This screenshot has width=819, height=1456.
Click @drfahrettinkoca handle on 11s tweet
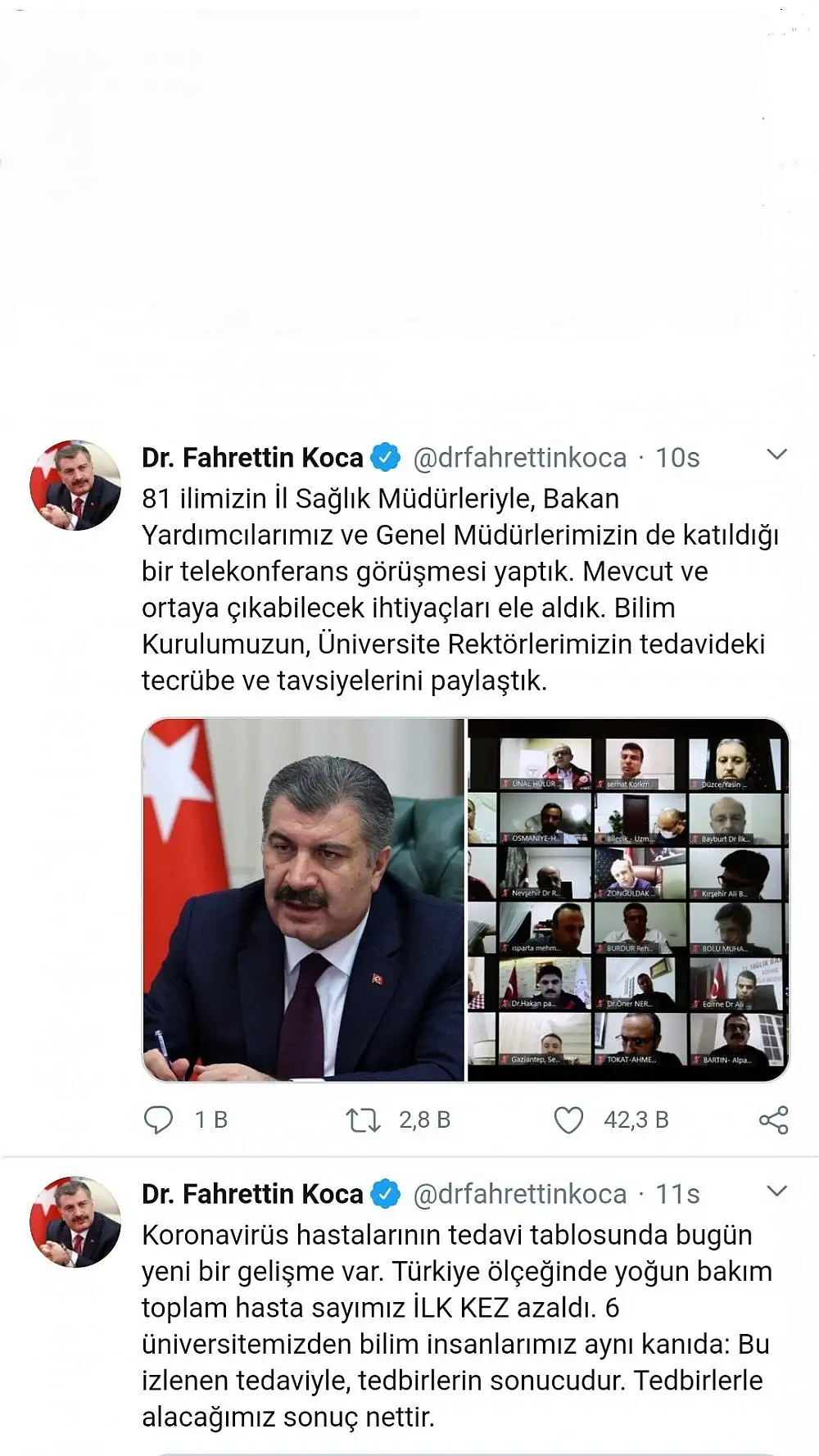coord(520,1194)
